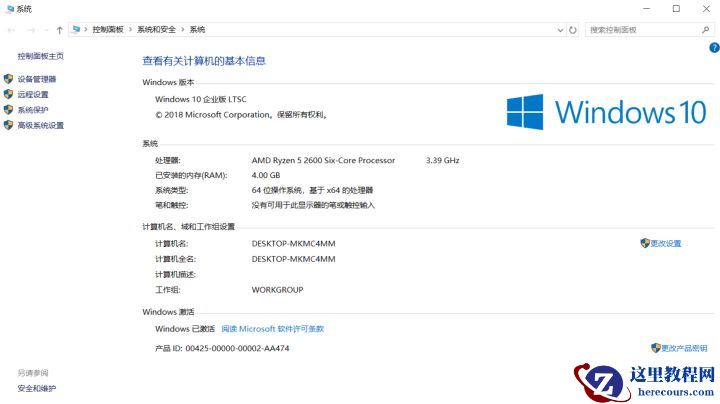Viewport: 720px width, 404px height.
Task: Click 更改产品密钥 change product key
Action: tap(684, 348)
